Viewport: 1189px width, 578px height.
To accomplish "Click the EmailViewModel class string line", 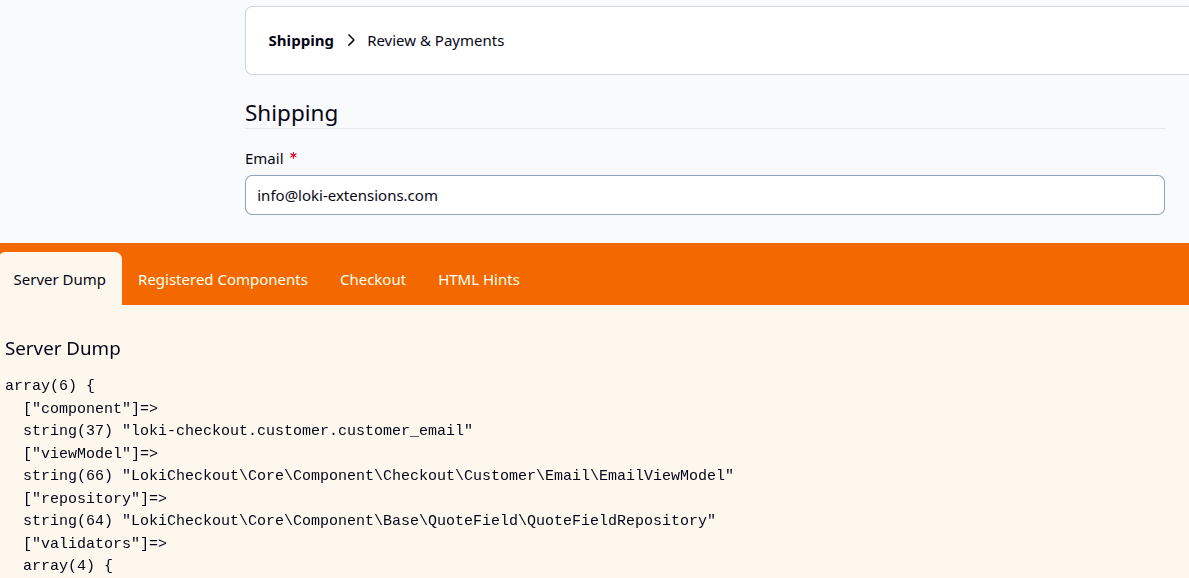I will point(378,476).
